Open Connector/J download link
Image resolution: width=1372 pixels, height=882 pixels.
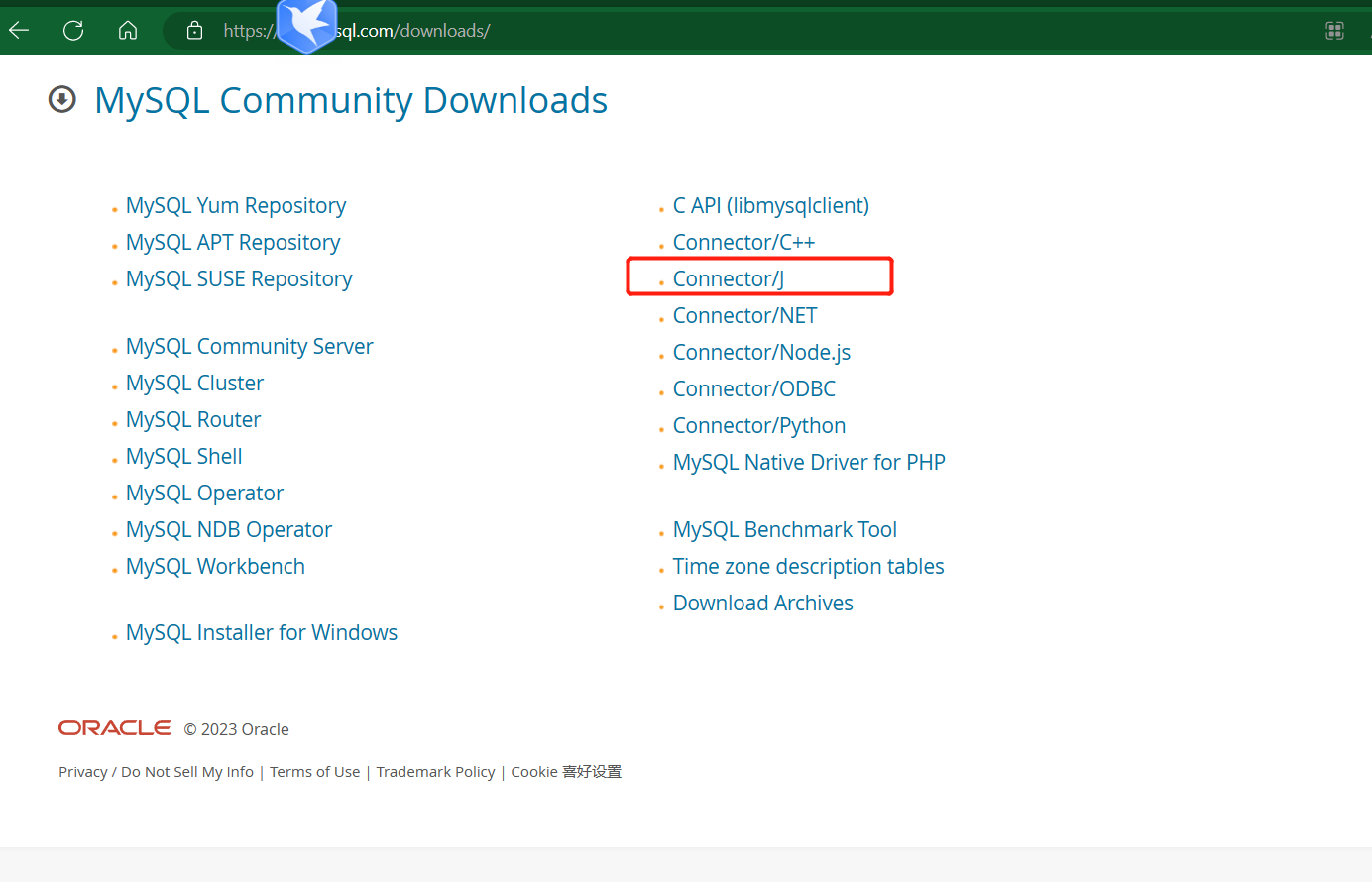(729, 279)
